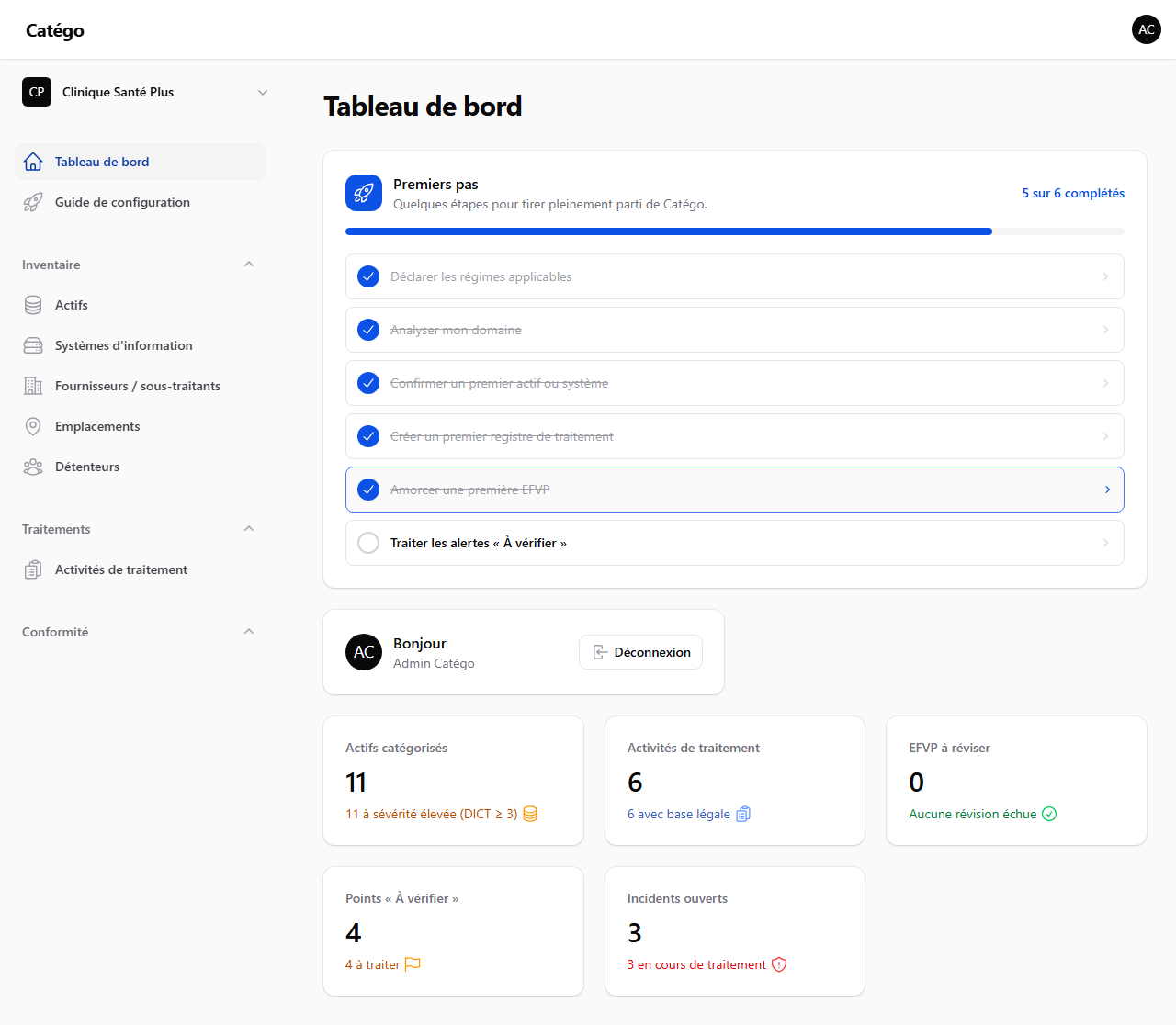Click the rocket icon beside Guide de configuration
Image resolution: width=1176 pixels, height=1025 pixels.
click(33, 202)
